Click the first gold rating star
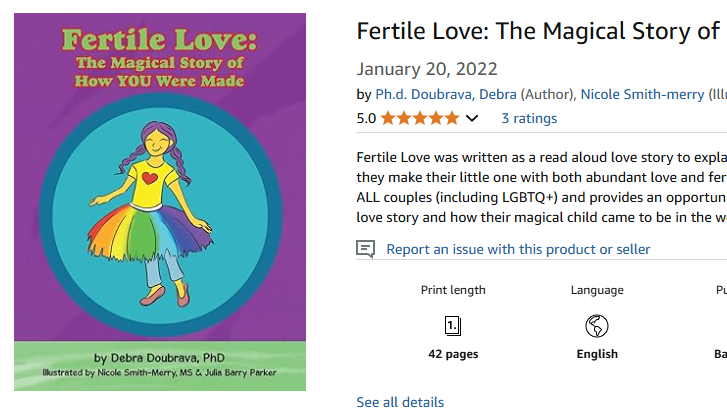This screenshot has height=410, width=727. tap(388, 118)
